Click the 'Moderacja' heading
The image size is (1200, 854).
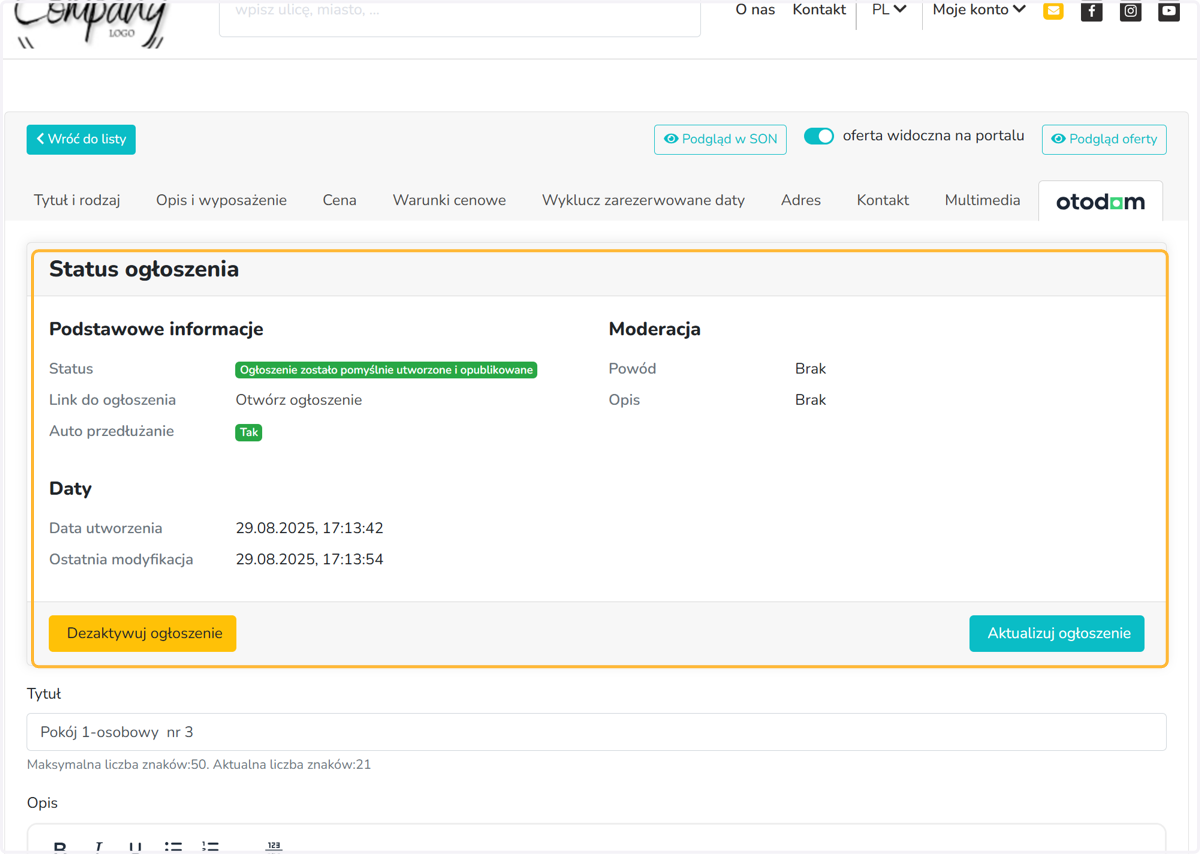point(655,329)
